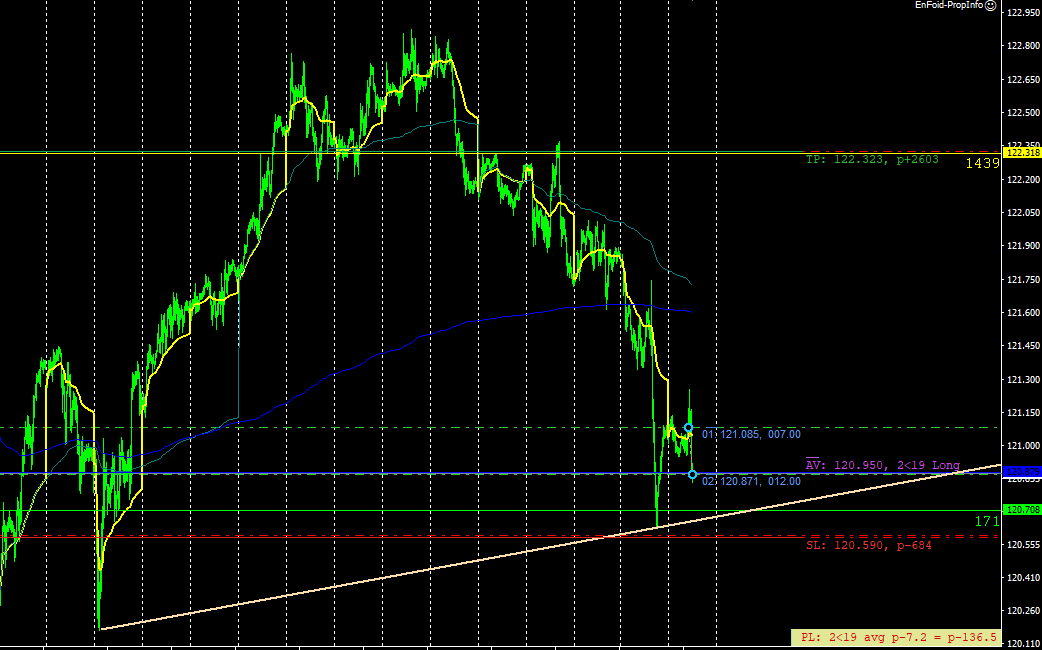Click the blue 120.879 price tag on axis
Viewport: 1042px width, 650px height.
[1022, 472]
